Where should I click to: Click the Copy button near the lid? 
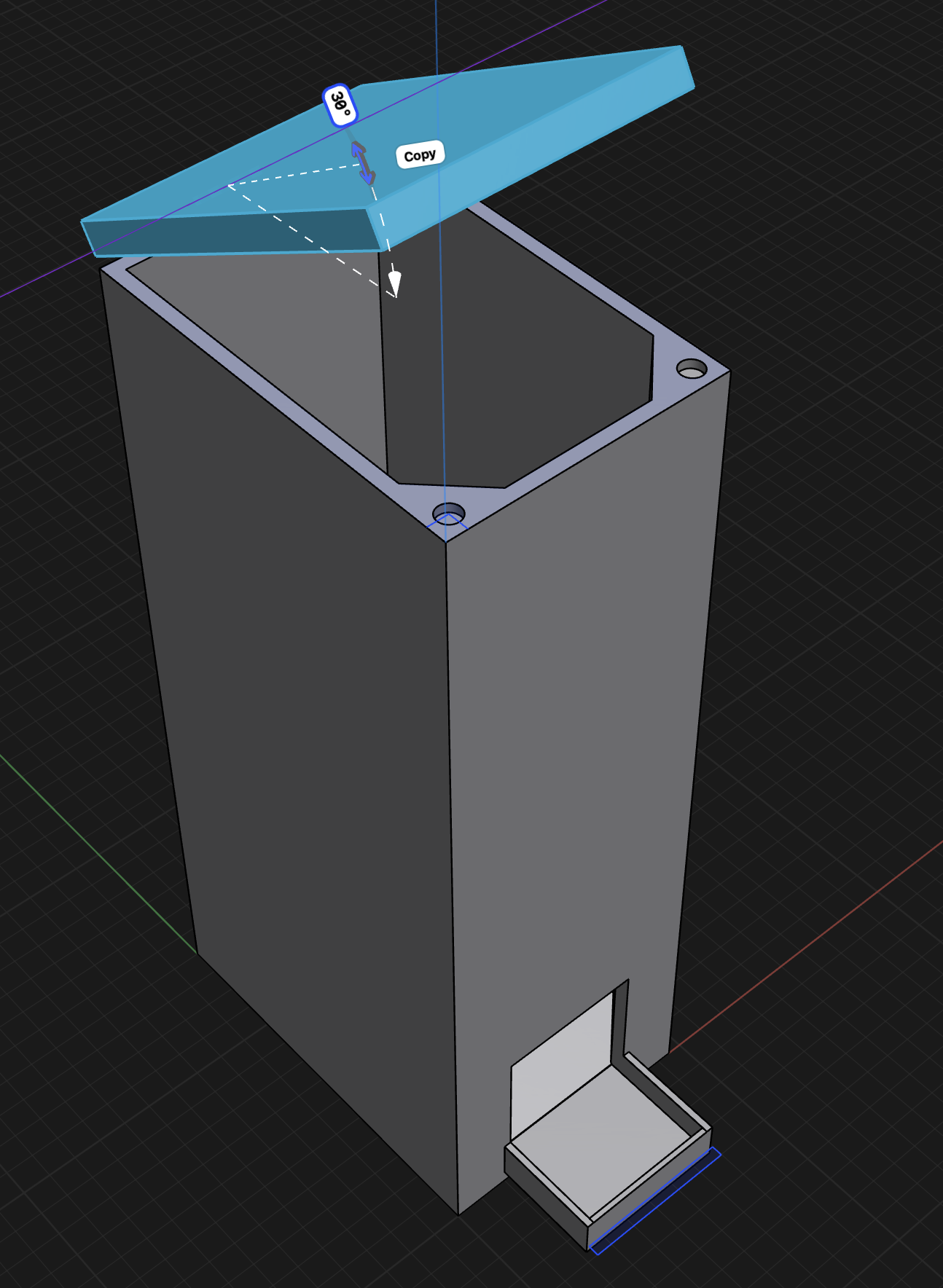[x=420, y=155]
